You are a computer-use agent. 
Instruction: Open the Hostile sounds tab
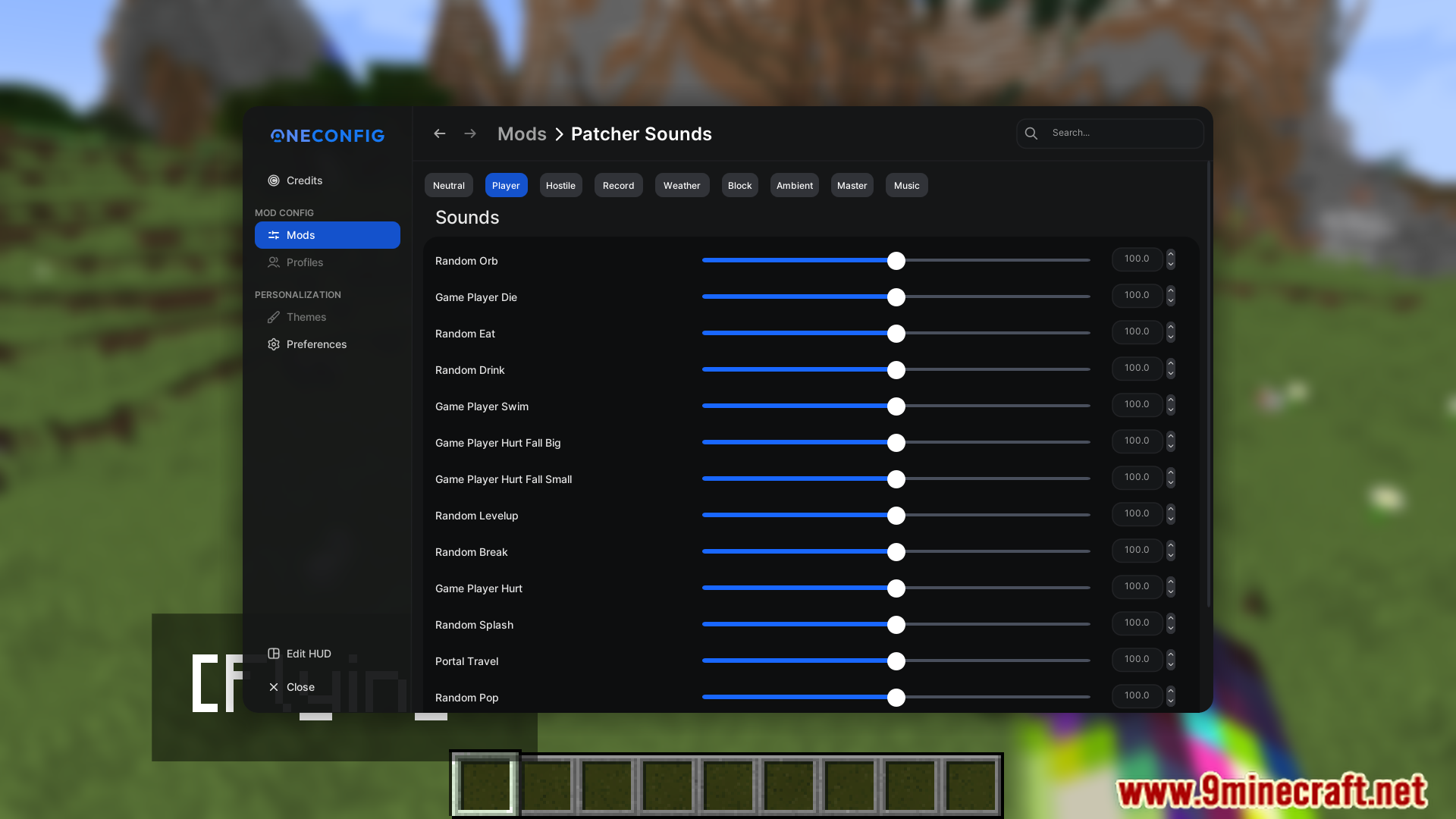(560, 185)
